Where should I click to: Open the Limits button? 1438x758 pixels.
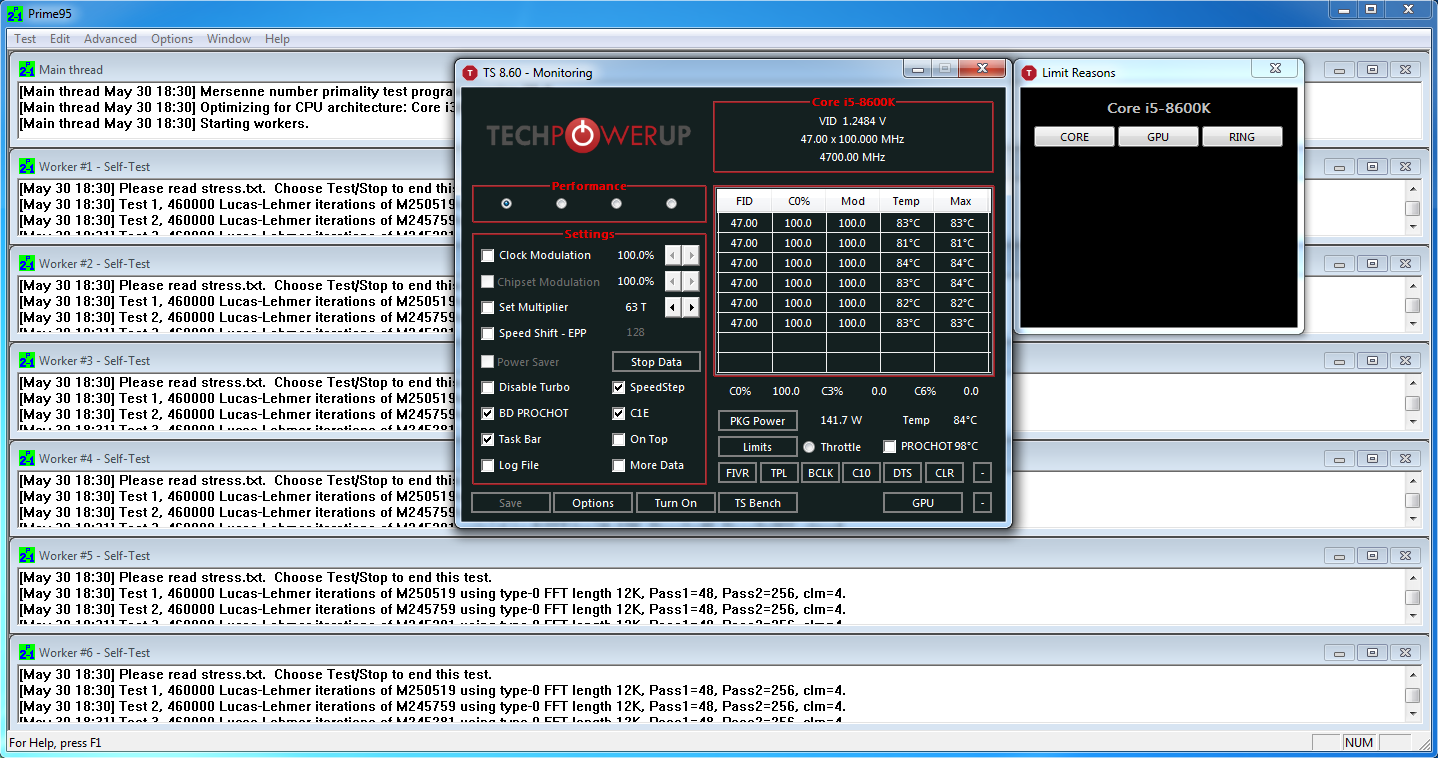pyautogui.click(x=758, y=447)
